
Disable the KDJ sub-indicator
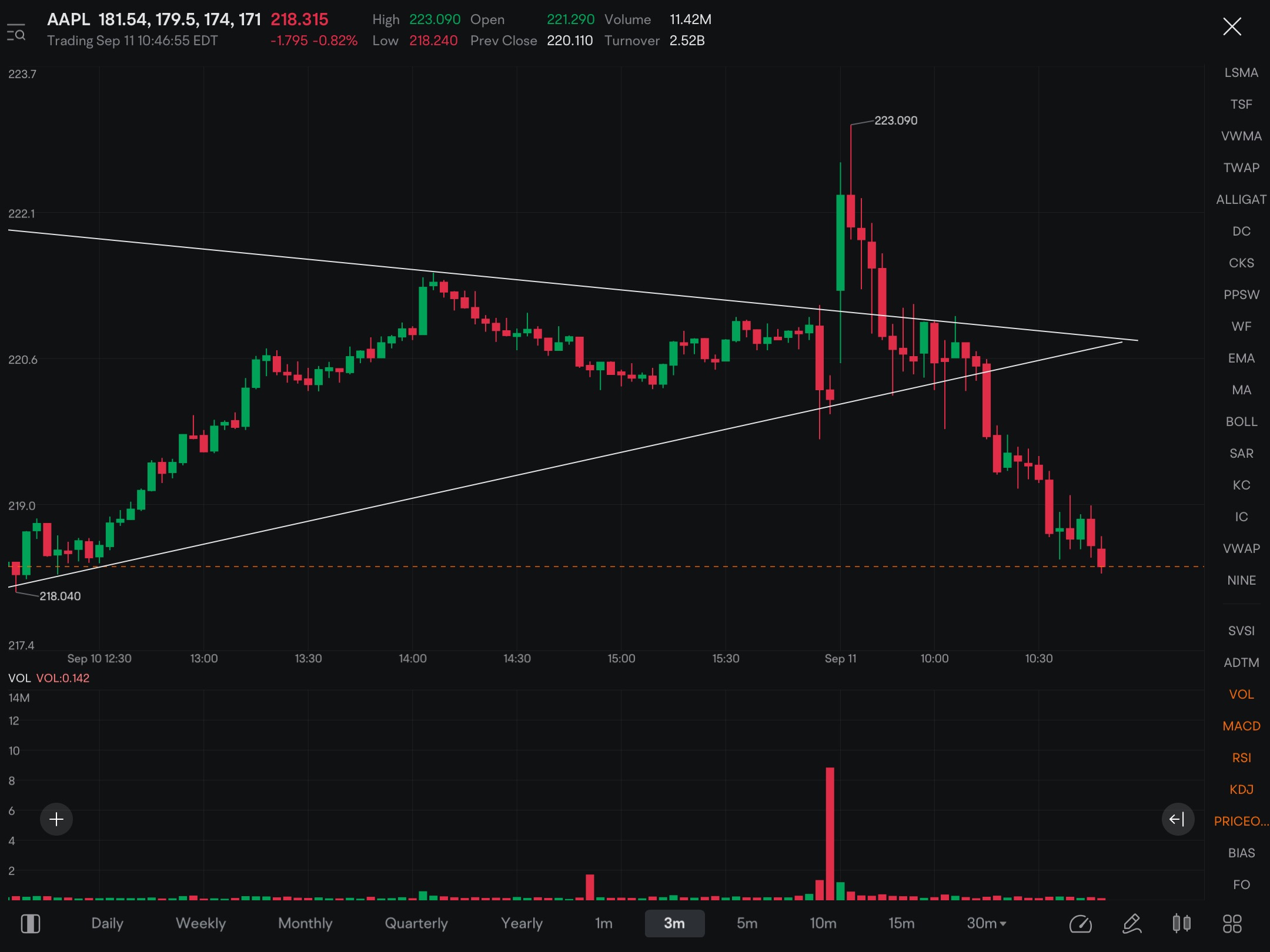tap(1241, 789)
